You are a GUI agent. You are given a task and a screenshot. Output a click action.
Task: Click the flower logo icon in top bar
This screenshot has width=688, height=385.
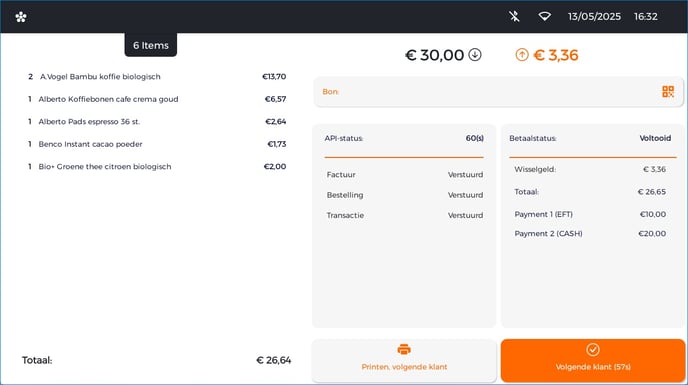tap(21, 17)
